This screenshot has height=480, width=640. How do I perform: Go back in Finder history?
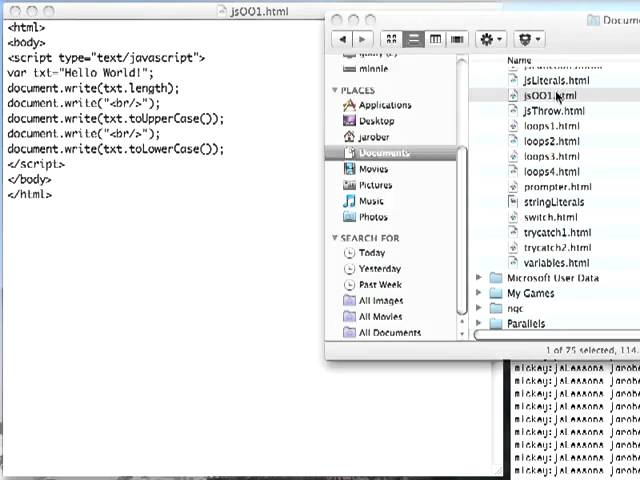342,39
